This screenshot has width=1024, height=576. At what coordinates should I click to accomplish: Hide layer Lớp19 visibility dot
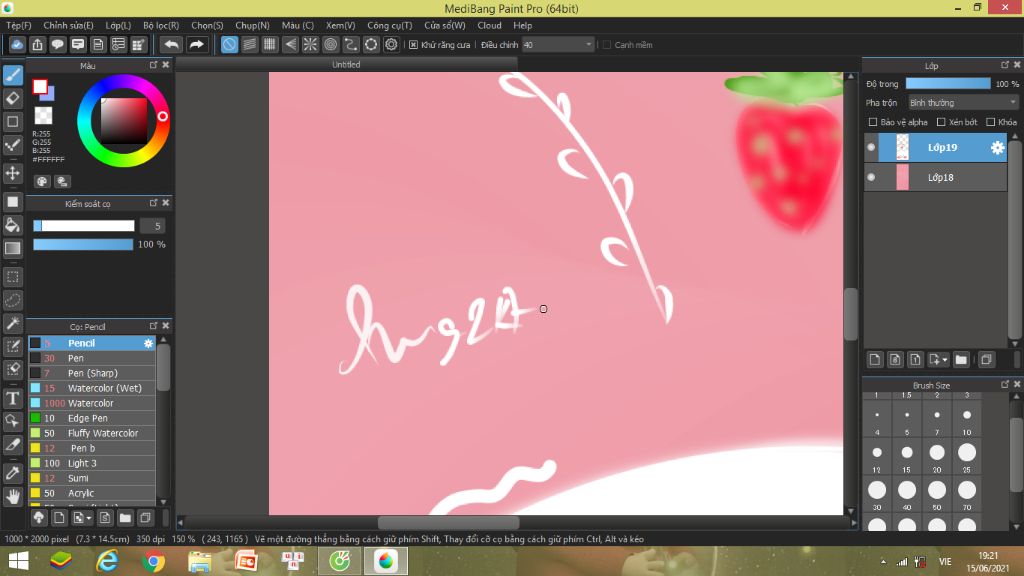[871, 148]
